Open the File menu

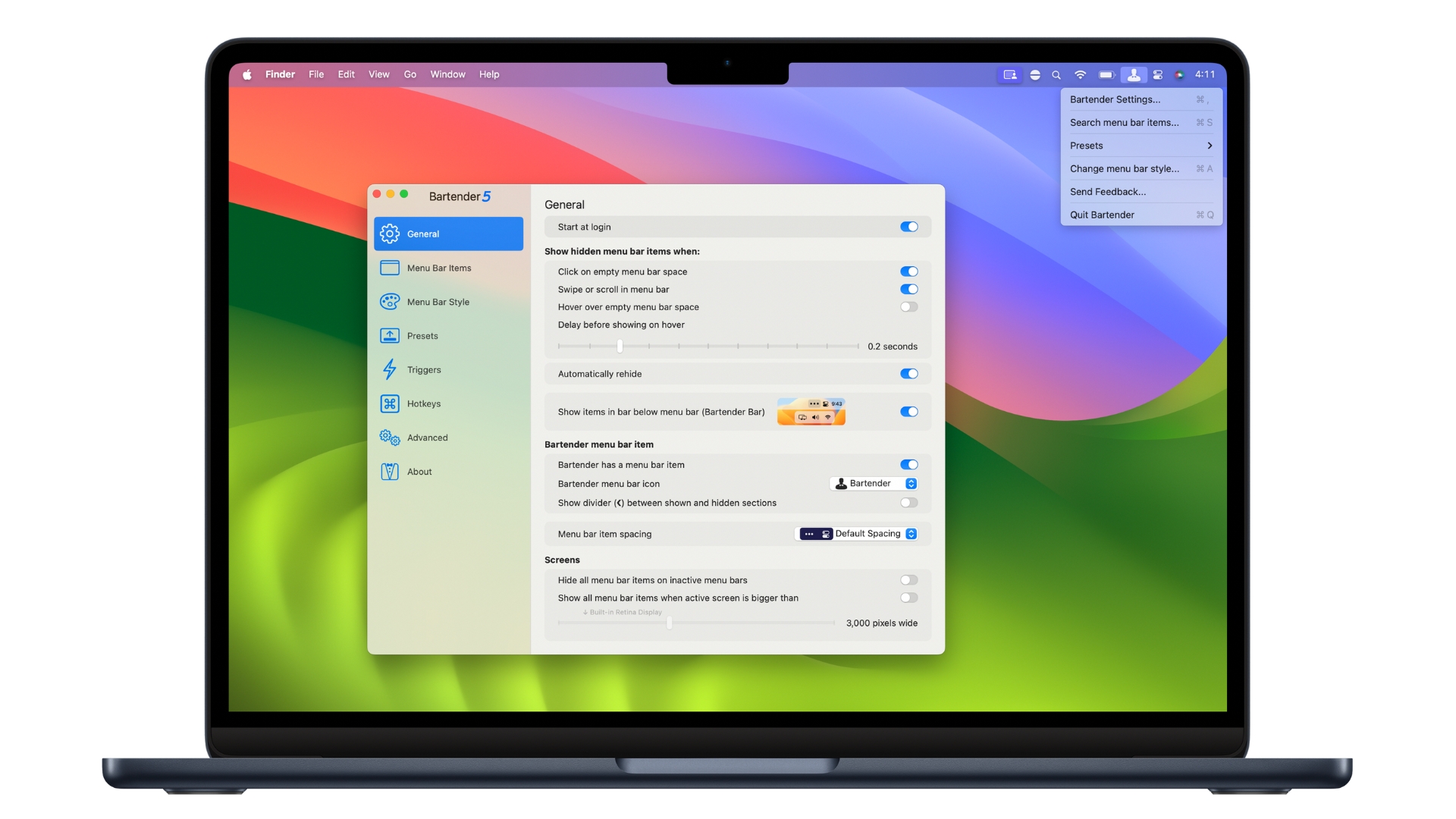[x=316, y=74]
